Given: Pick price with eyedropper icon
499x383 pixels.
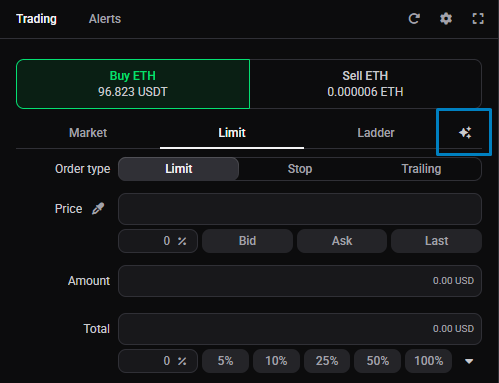Looking at the screenshot, I should point(98,209).
